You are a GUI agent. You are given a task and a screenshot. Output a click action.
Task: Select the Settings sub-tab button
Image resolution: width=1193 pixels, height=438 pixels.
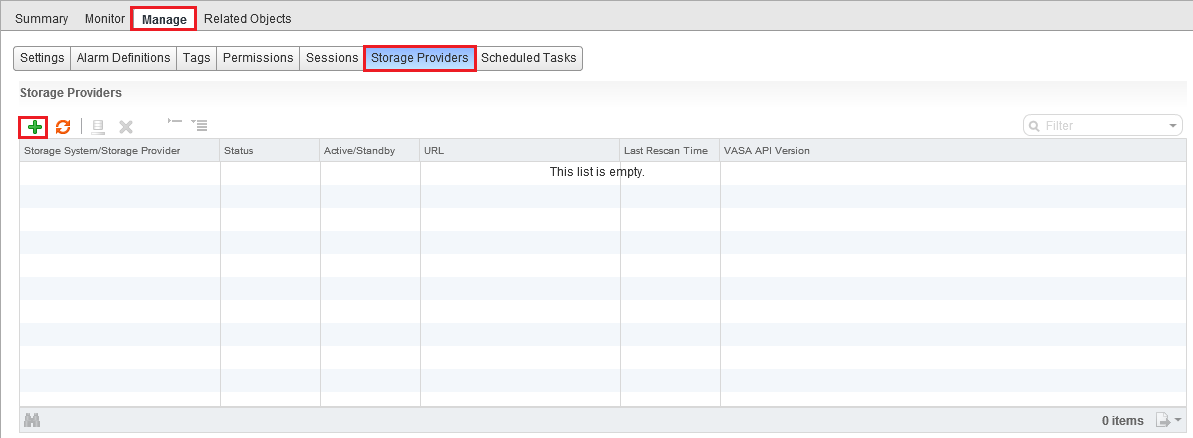pos(42,58)
